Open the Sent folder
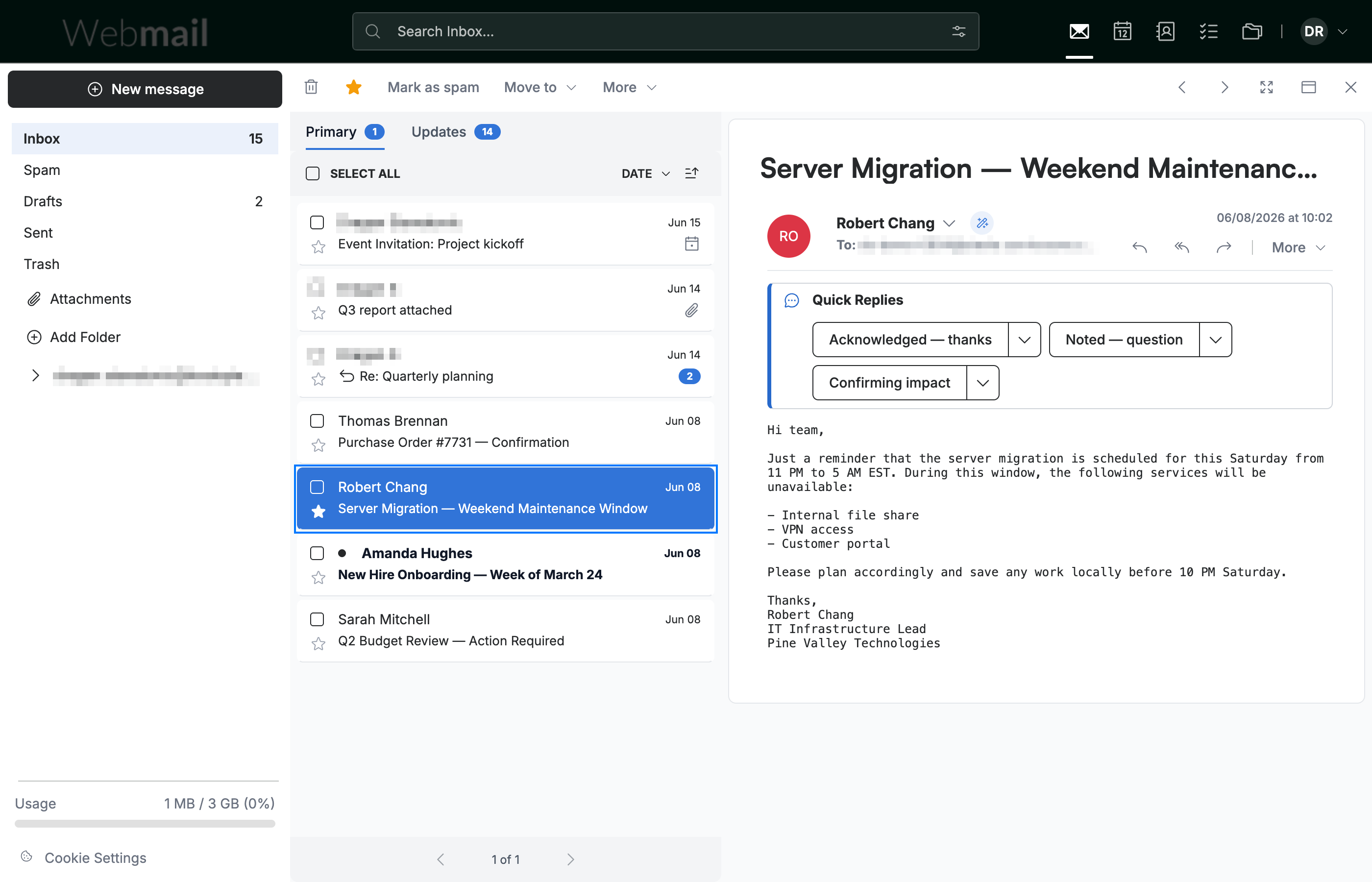 click(x=145, y=233)
